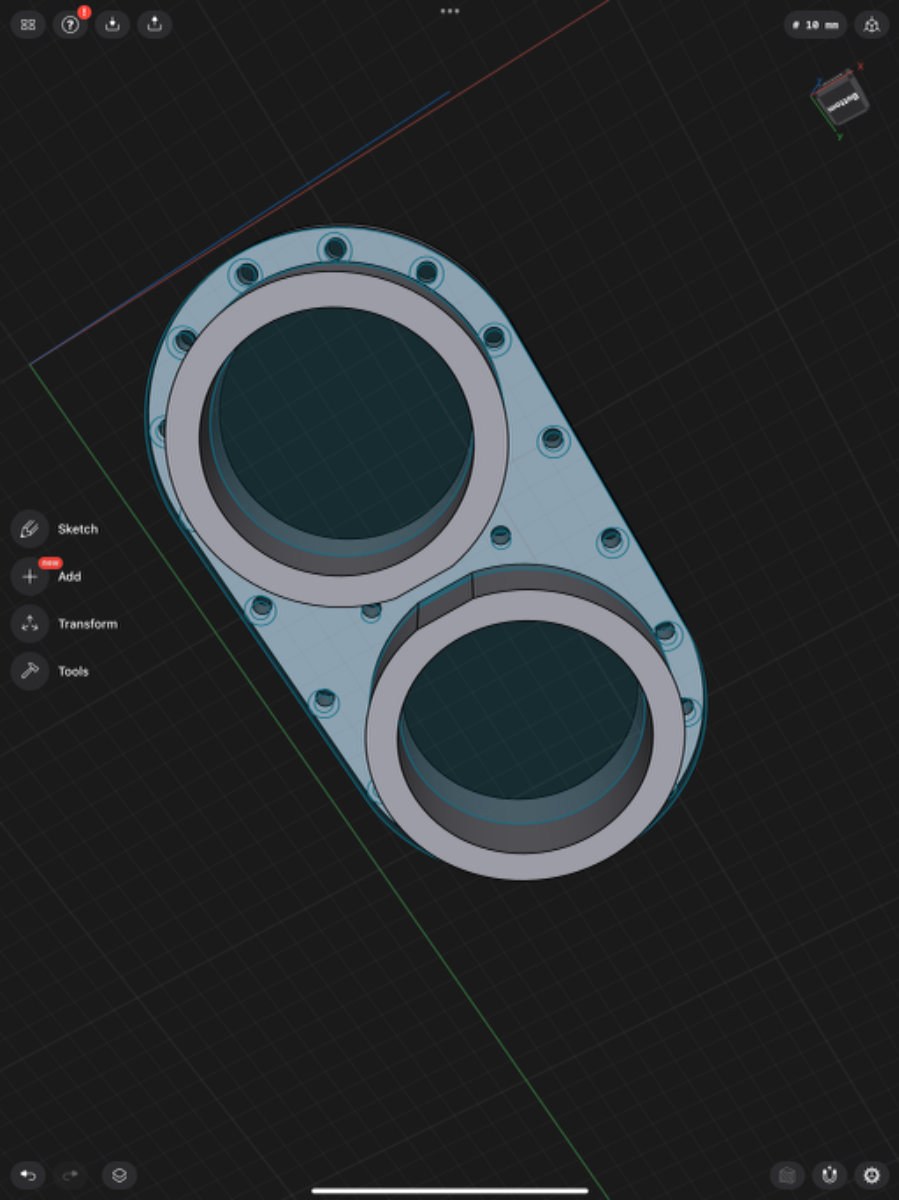Click the orientation cube labeled Bottom
The image size is (899, 1200).
coord(842,100)
